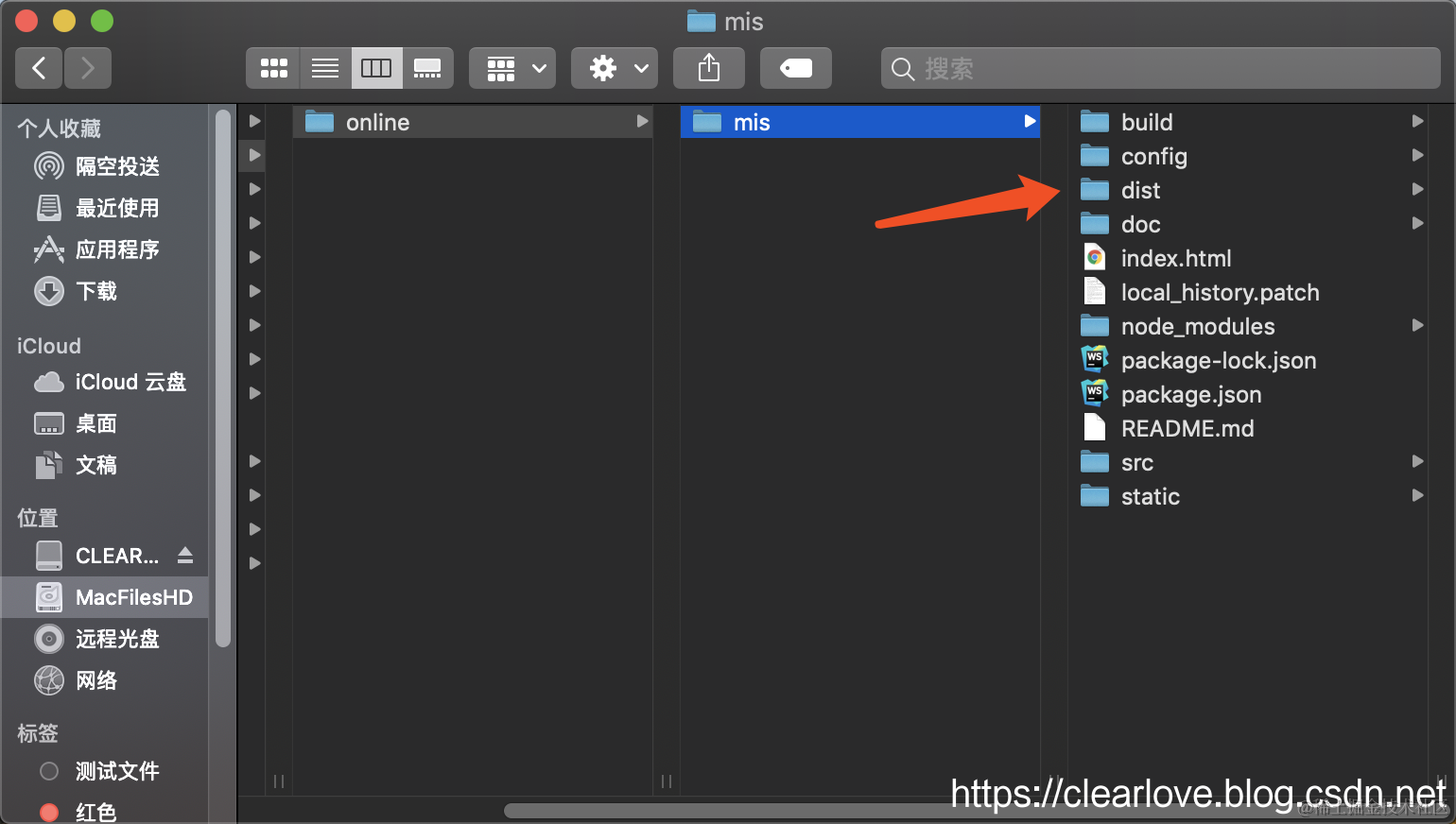The image size is (1456, 824).
Task: Open the gear action menu
Action: coord(615,68)
